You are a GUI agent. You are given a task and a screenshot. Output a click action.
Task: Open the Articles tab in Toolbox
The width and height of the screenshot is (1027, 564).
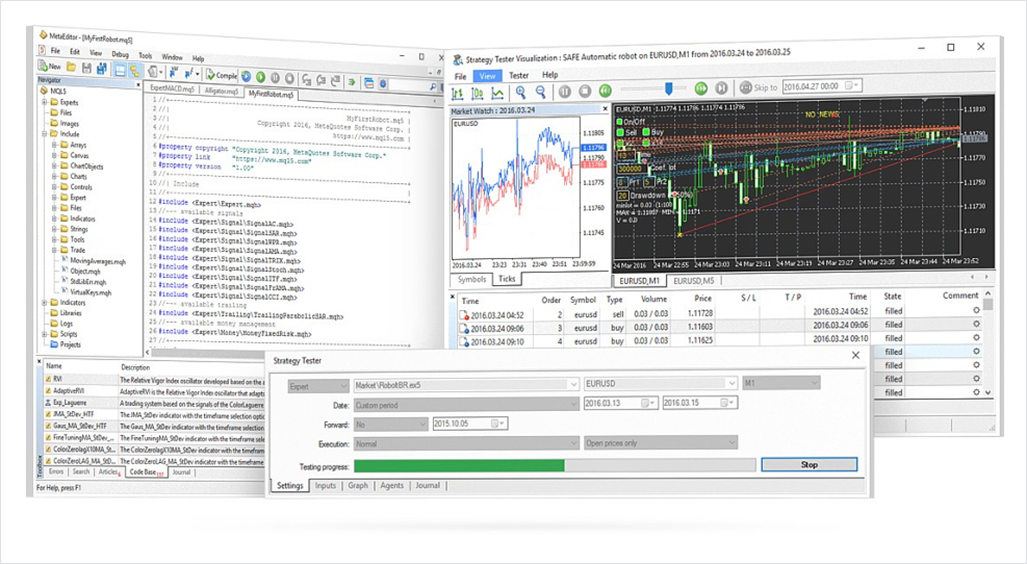[108, 472]
